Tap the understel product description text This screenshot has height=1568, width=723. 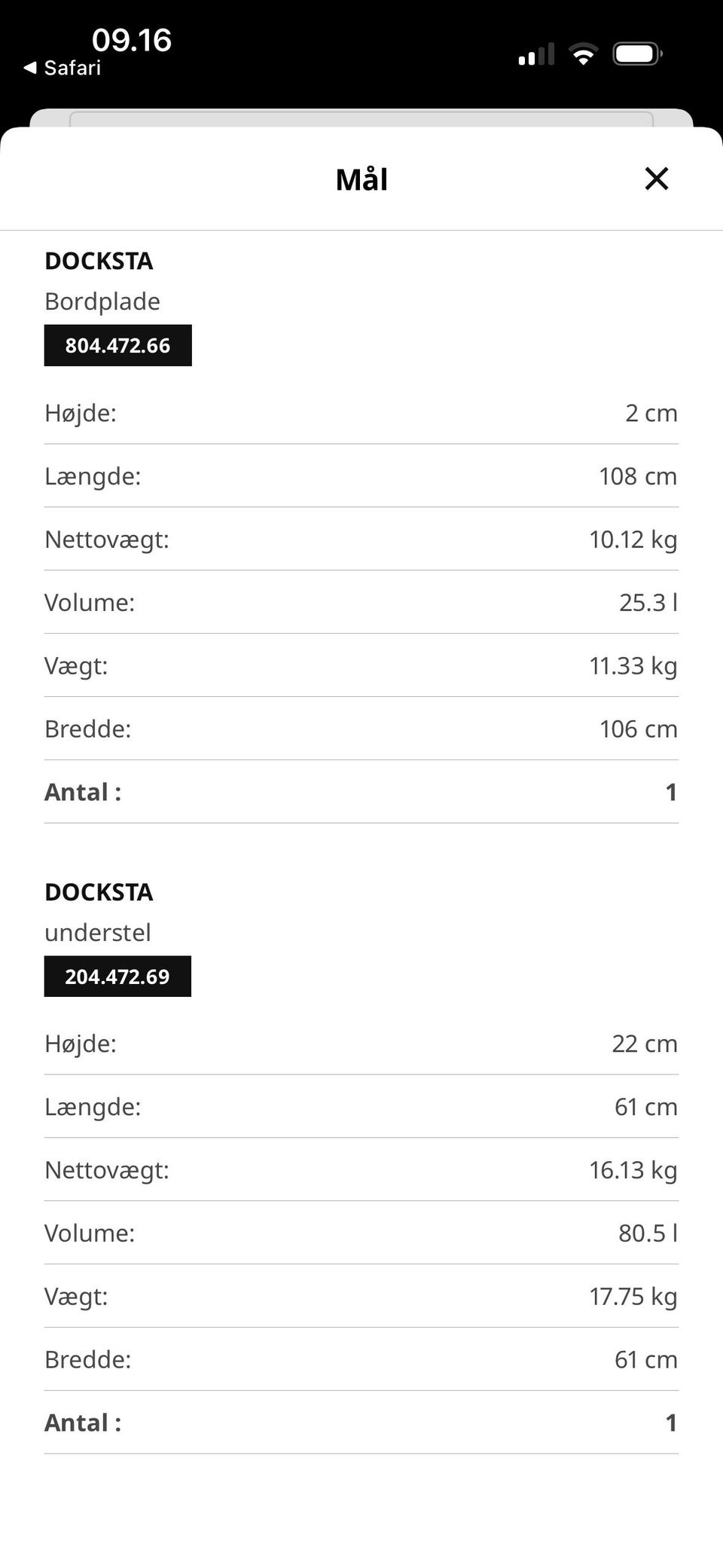point(98,933)
